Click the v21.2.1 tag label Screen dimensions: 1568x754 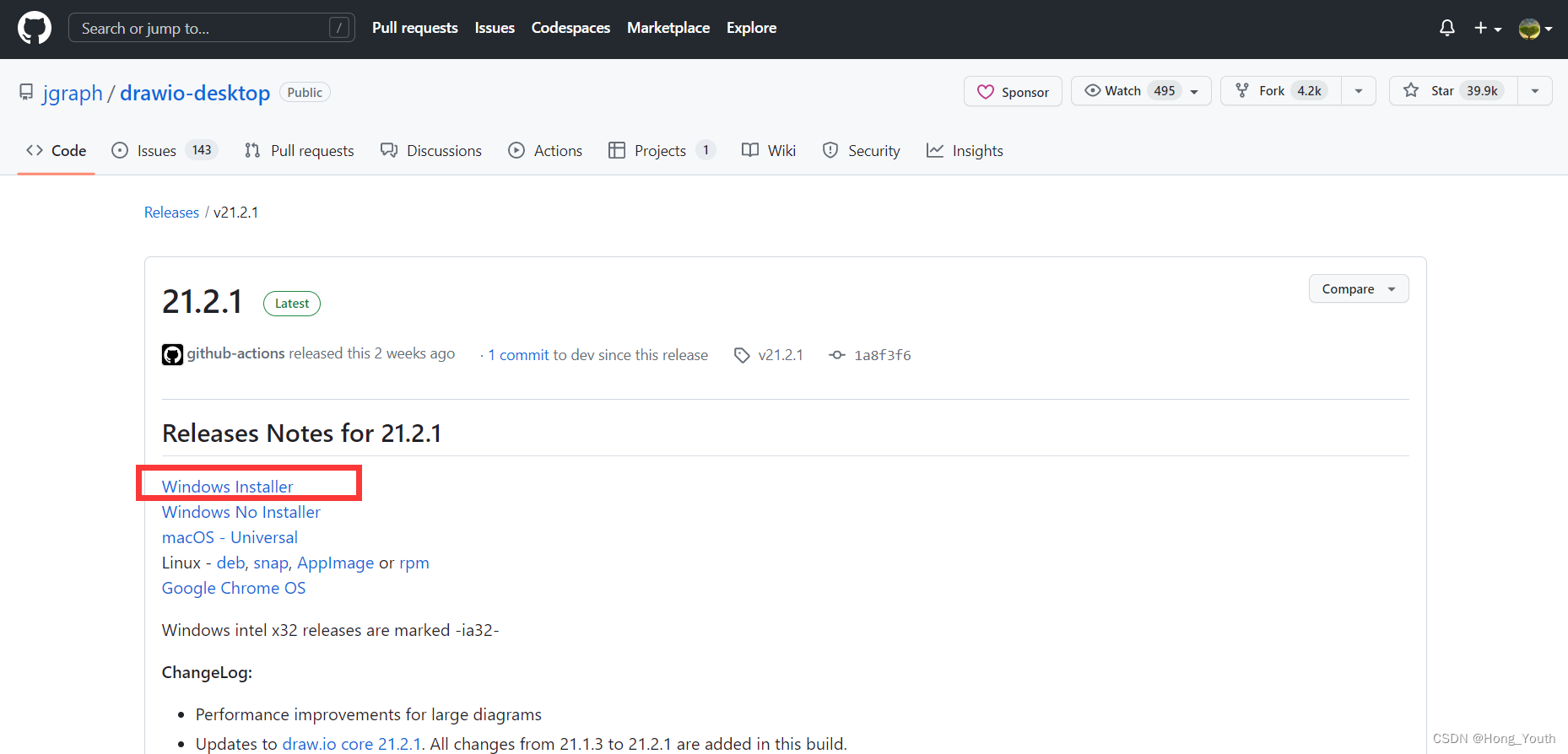(x=781, y=355)
